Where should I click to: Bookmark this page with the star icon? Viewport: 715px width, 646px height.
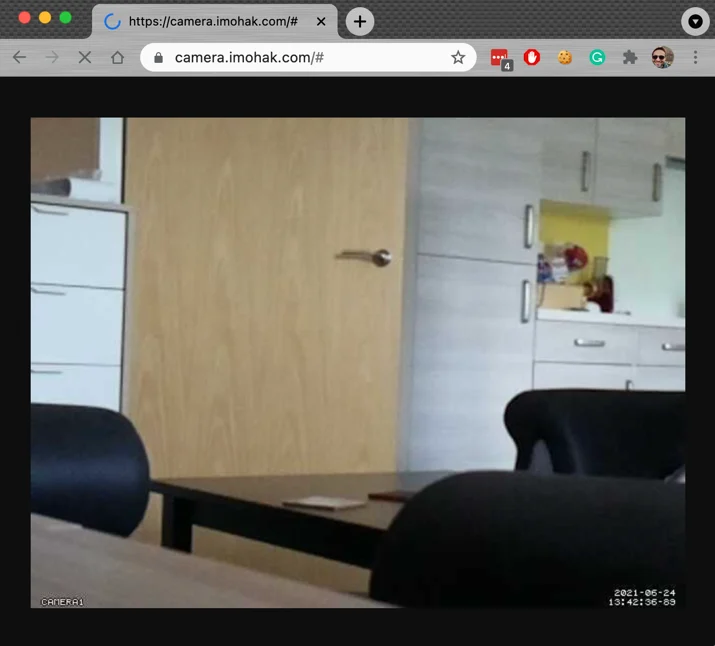pos(458,57)
